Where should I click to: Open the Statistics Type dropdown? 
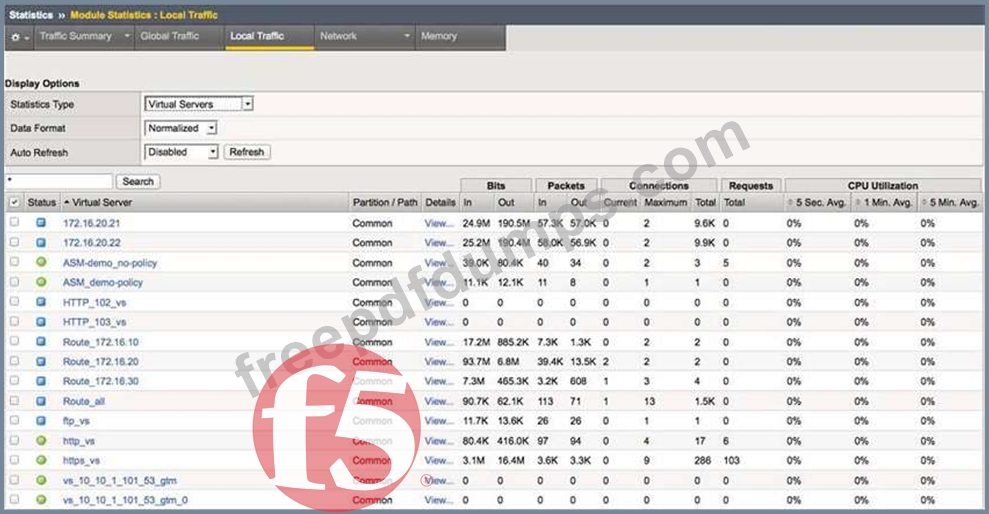click(x=199, y=104)
